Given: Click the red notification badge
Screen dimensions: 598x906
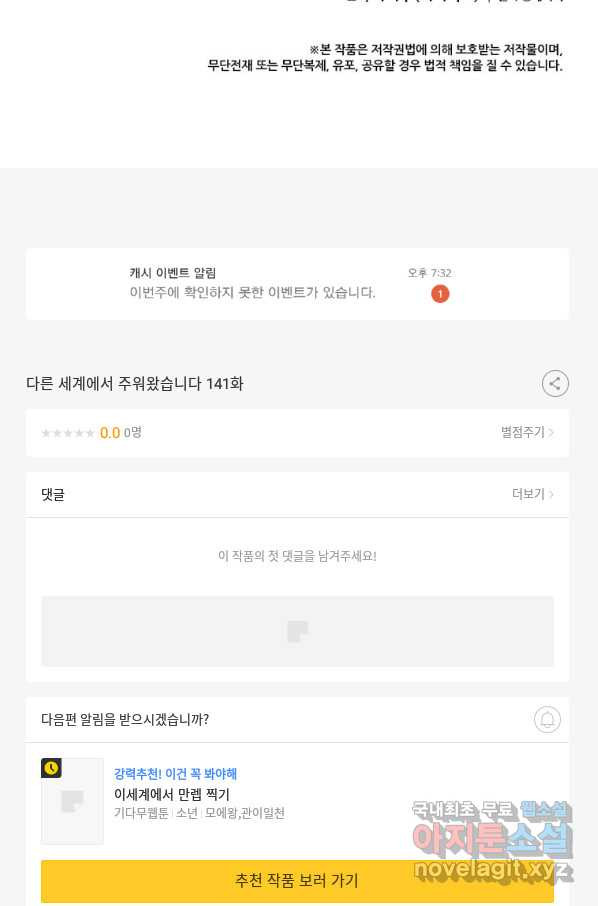Looking at the screenshot, I should (x=440, y=294).
